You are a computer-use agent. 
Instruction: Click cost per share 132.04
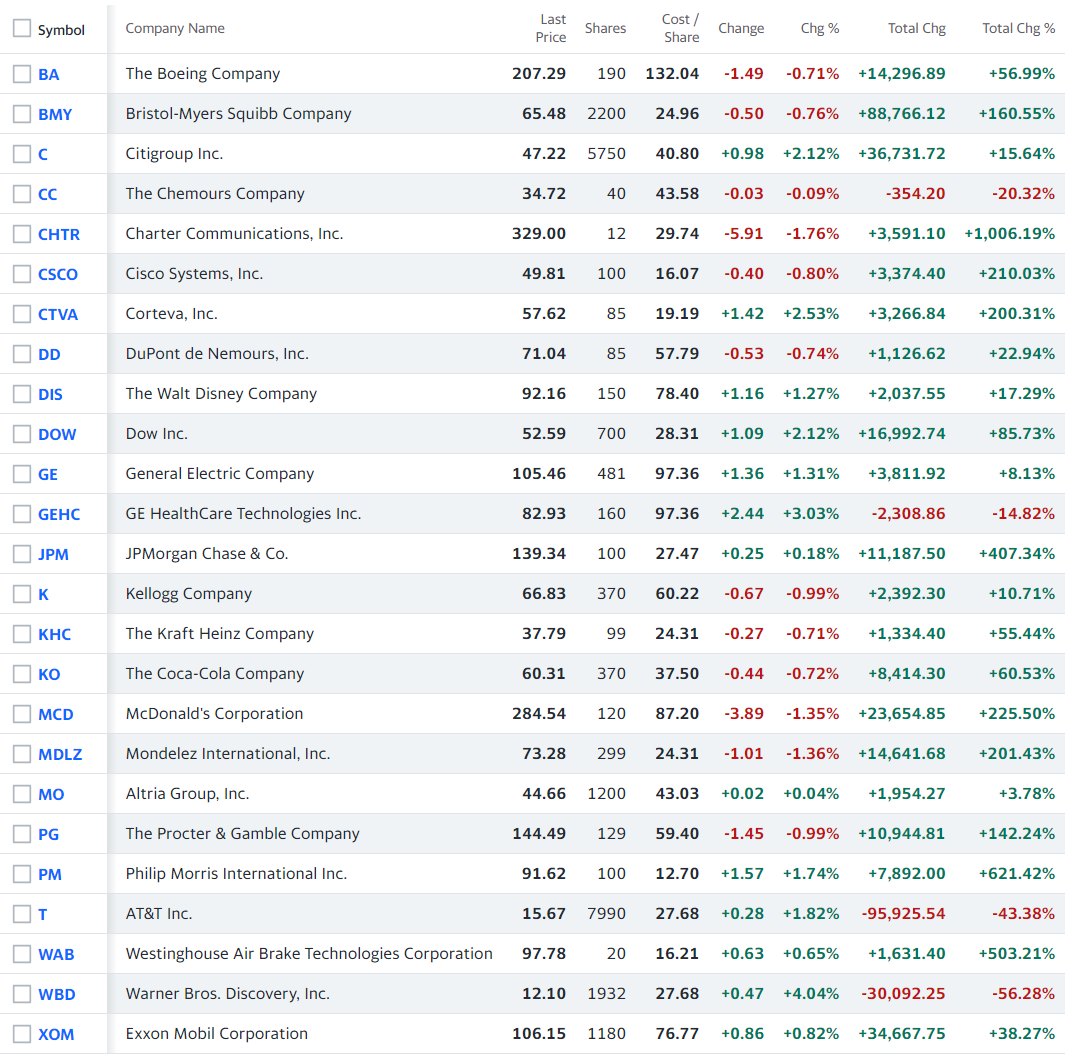click(x=672, y=74)
